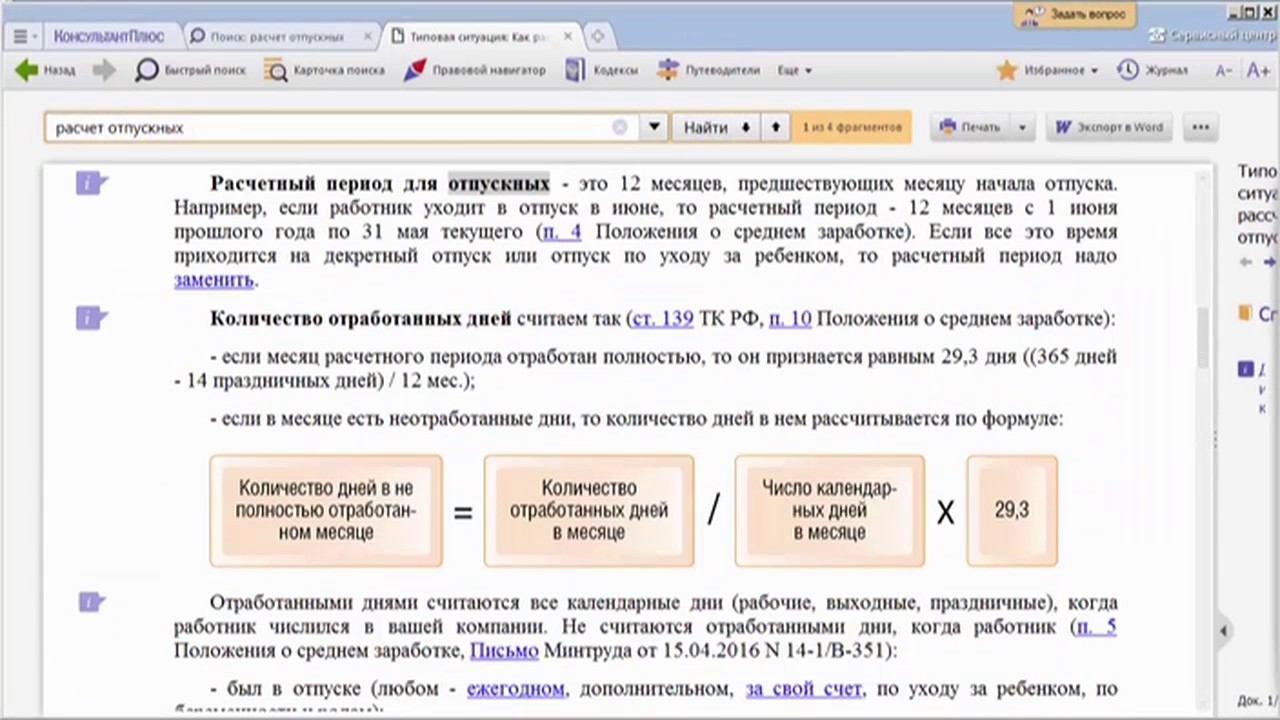Screen dimensions: 1280x720
Task: Open the Избранное dropdown
Action: [1048, 70]
